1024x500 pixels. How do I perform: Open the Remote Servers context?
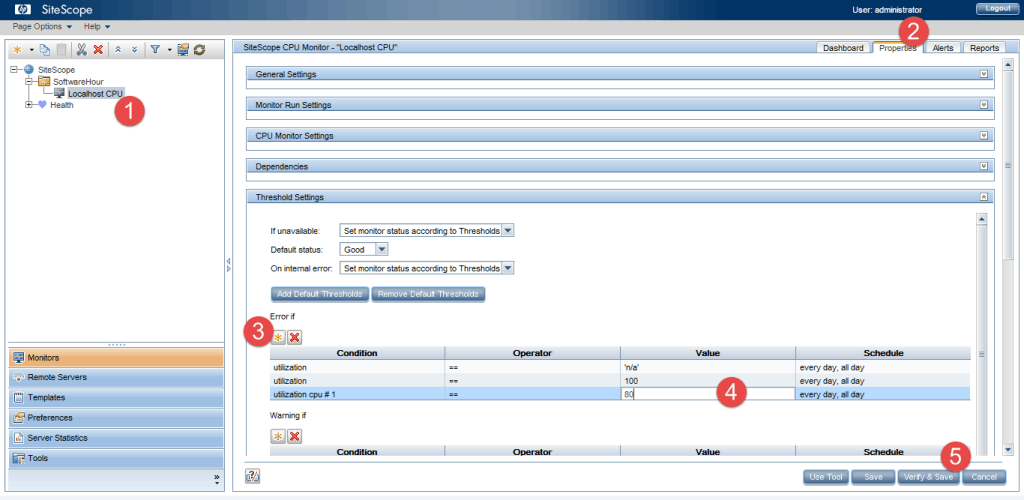coord(115,377)
